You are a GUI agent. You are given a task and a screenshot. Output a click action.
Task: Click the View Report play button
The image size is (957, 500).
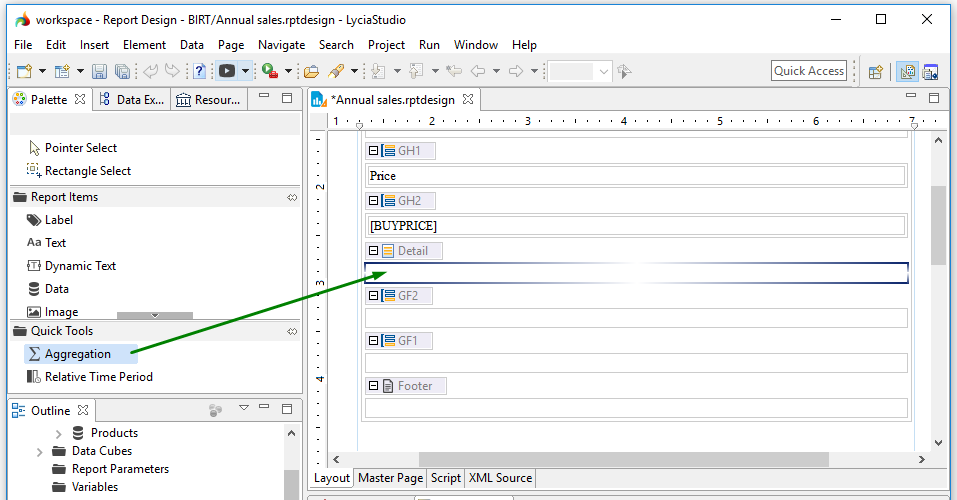click(227, 71)
